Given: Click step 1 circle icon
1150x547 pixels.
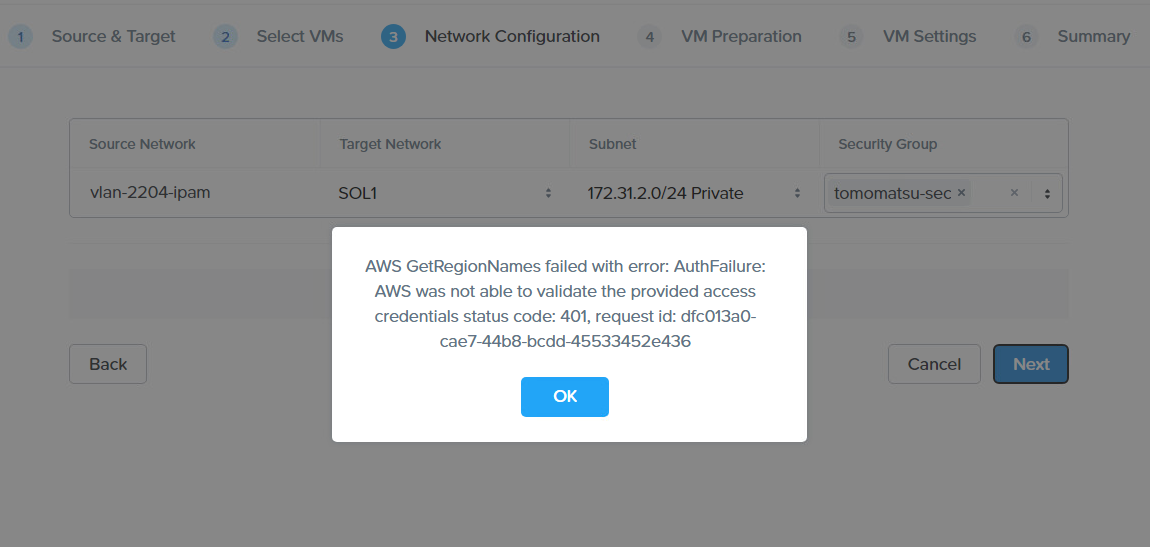Looking at the screenshot, I should pyautogui.click(x=21, y=37).
